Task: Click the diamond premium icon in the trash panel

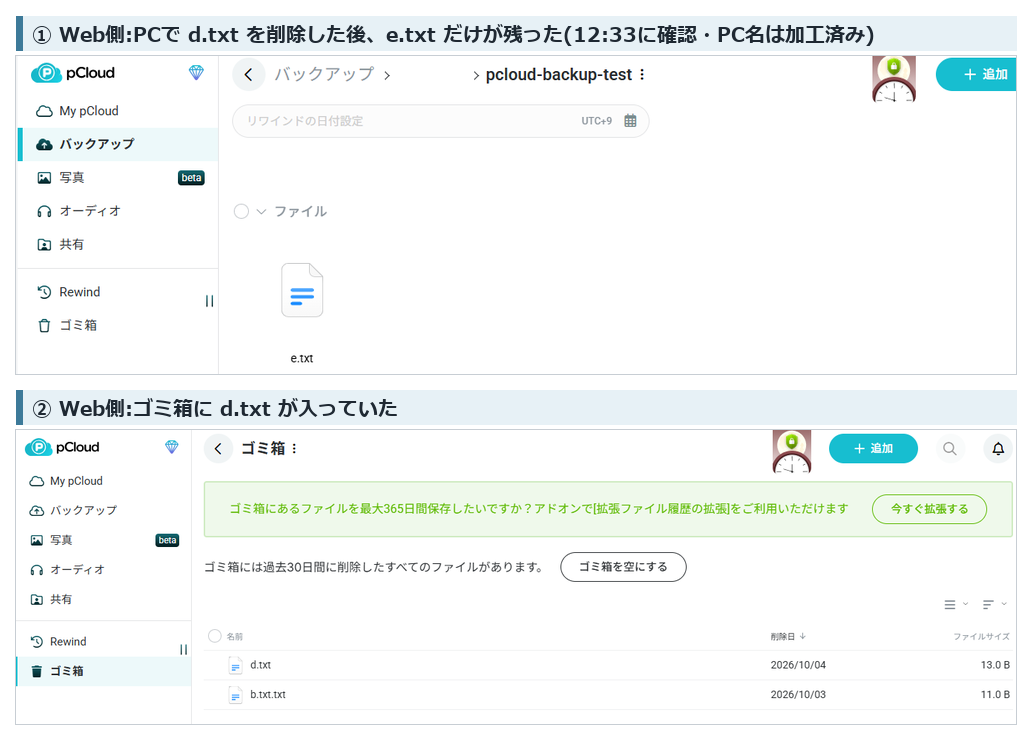Action: [x=172, y=447]
